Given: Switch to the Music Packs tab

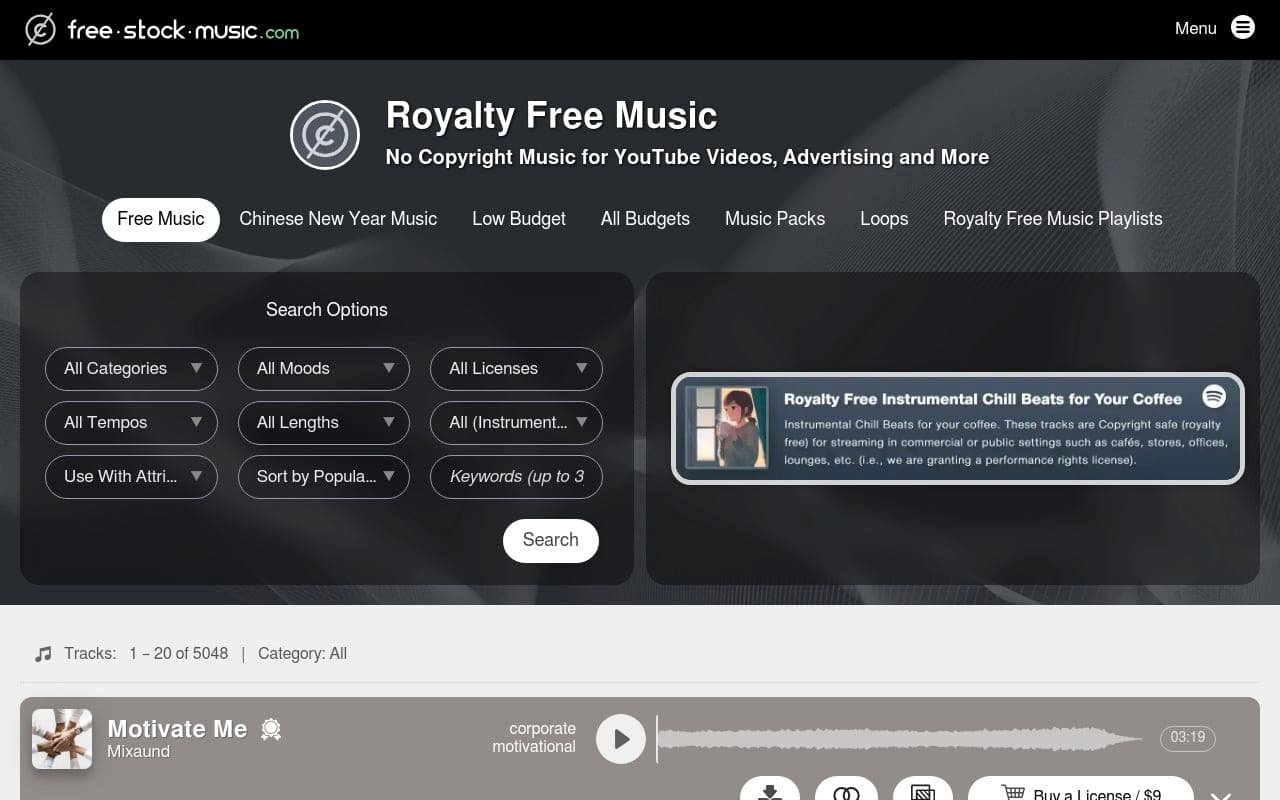Looking at the screenshot, I should (775, 219).
